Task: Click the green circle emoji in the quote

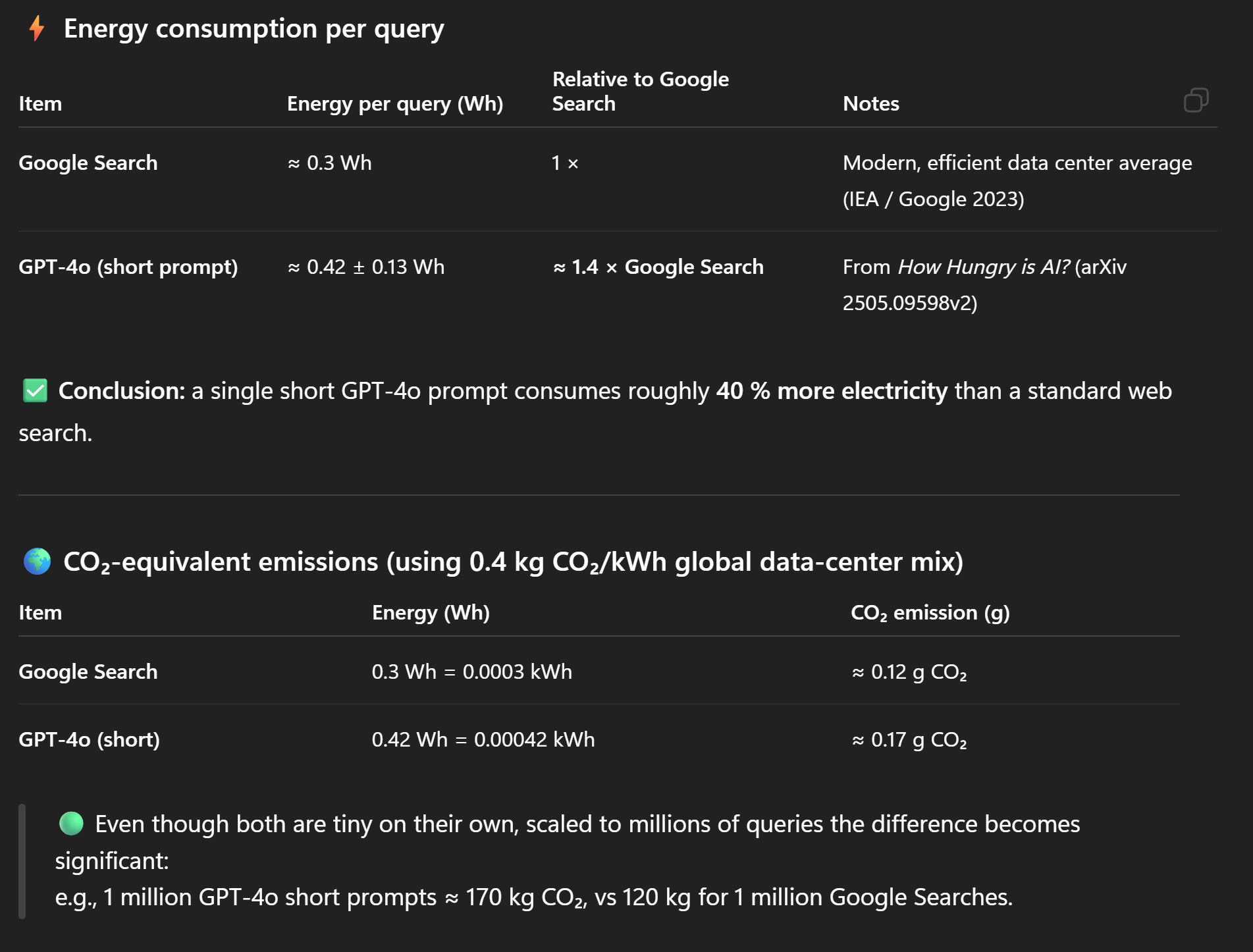Action: click(x=71, y=823)
